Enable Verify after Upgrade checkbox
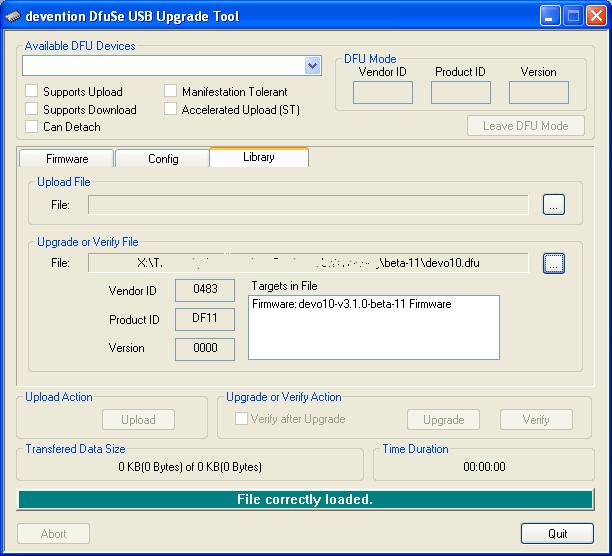Image resolution: width=612 pixels, height=556 pixels. pyautogui.click(x=241, y=419)
